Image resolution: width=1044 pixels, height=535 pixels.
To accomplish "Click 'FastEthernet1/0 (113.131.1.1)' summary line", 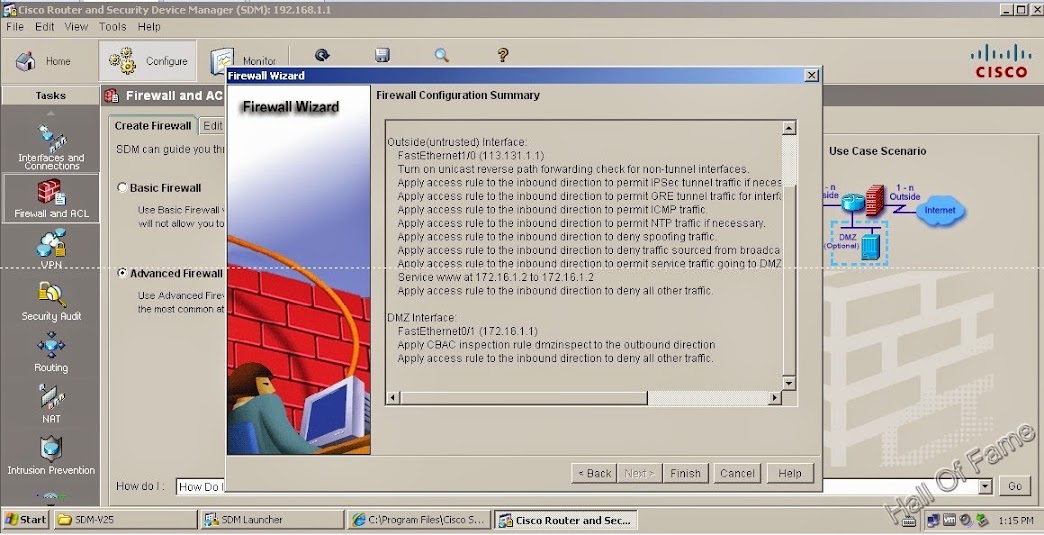I will pyautogui.click(x=471, y=156).
